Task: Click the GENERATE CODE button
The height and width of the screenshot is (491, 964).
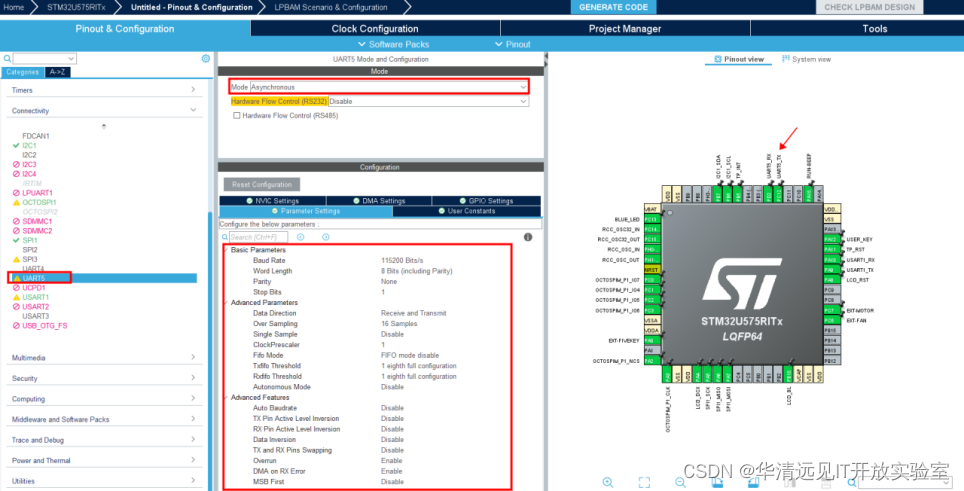Action: (x=613, y=7)
